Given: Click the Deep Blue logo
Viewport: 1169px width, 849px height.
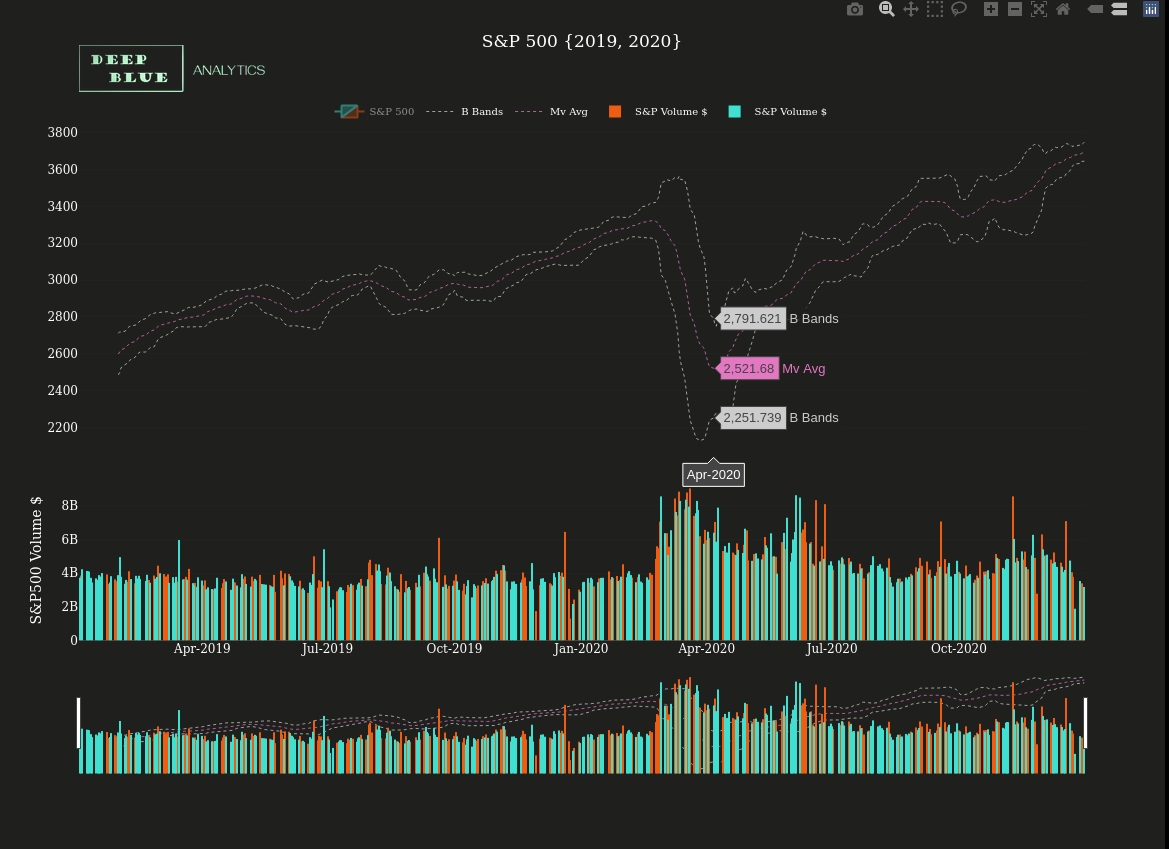Looking at the screenshot, I should coord(131,69).
